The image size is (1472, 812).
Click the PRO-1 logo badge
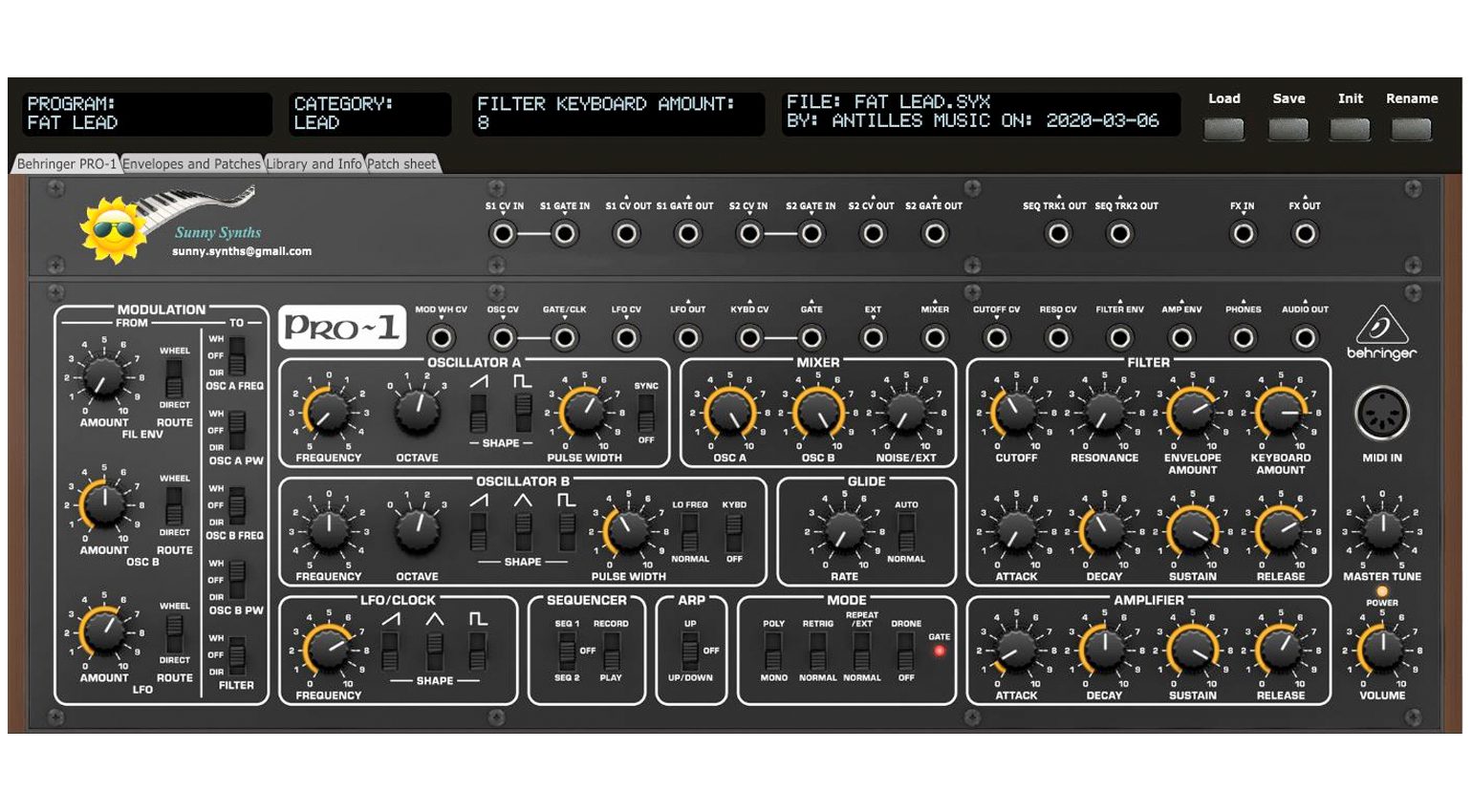pyautogui.click(x=342, y=328)
